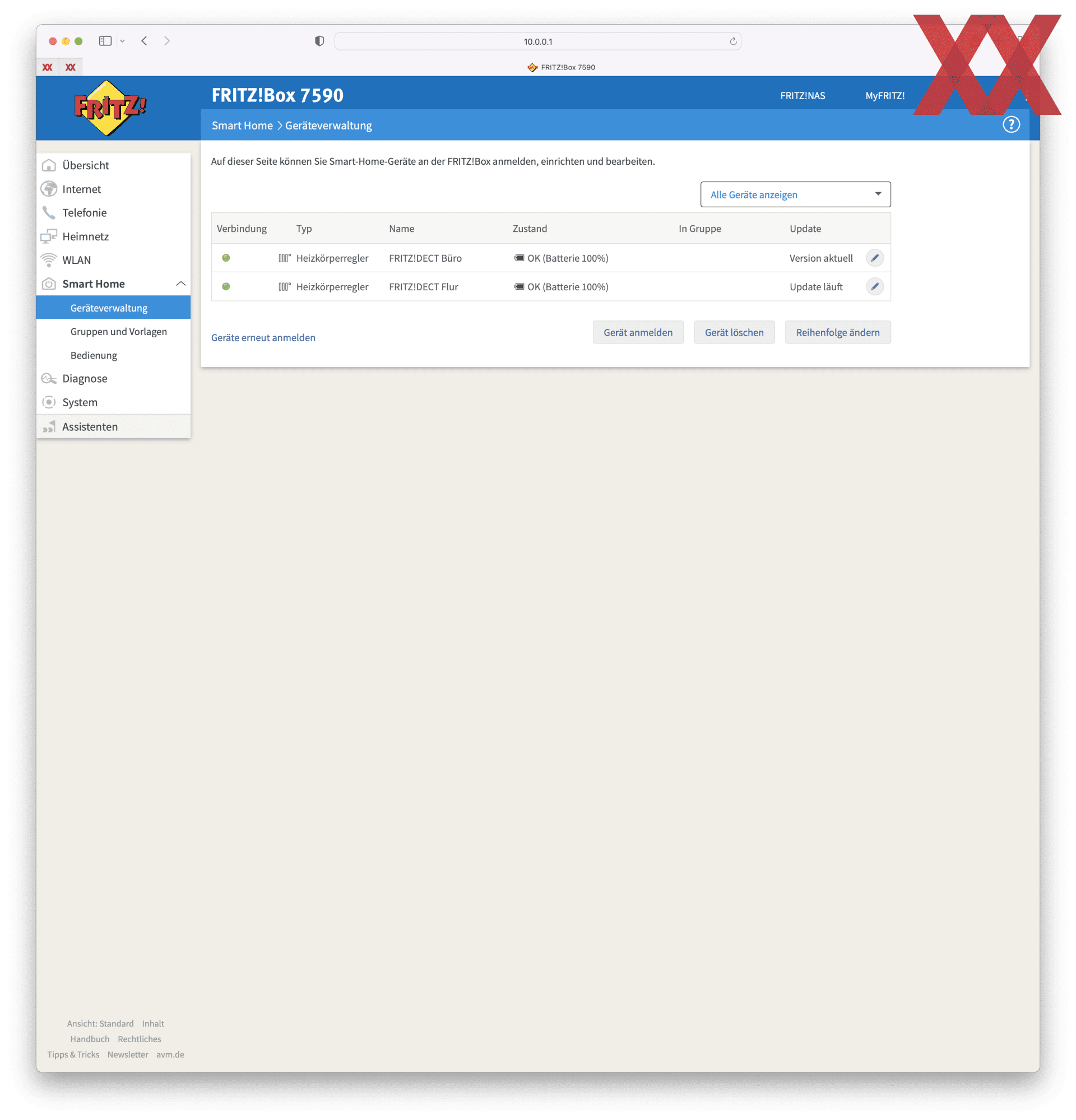Open the Rechtliches footer link
Screen dimensions: 1076x1120
(x=140, y=1039)
